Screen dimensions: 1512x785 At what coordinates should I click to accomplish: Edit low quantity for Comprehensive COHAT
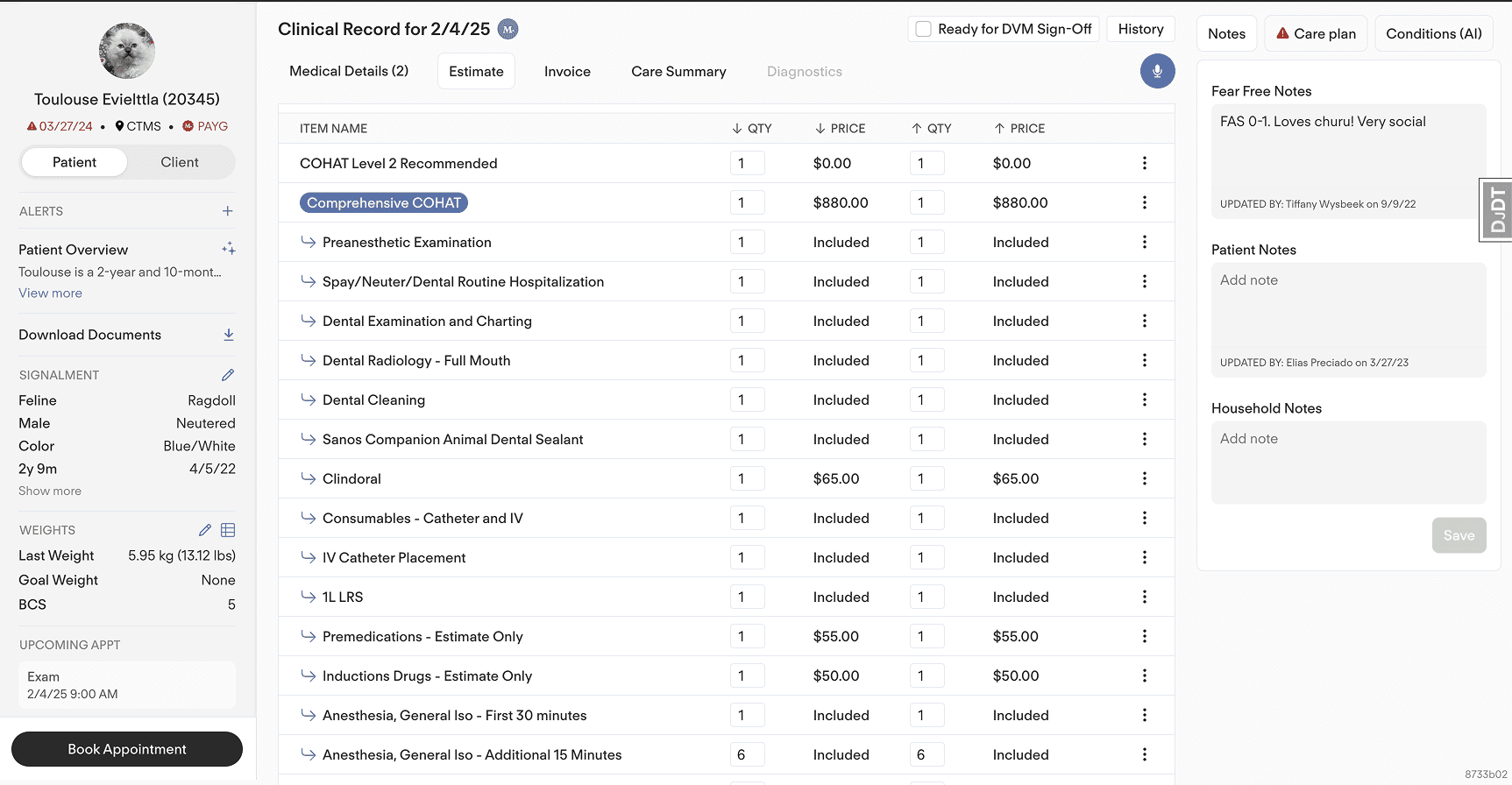pyautogui.click(x=748, y=202)
